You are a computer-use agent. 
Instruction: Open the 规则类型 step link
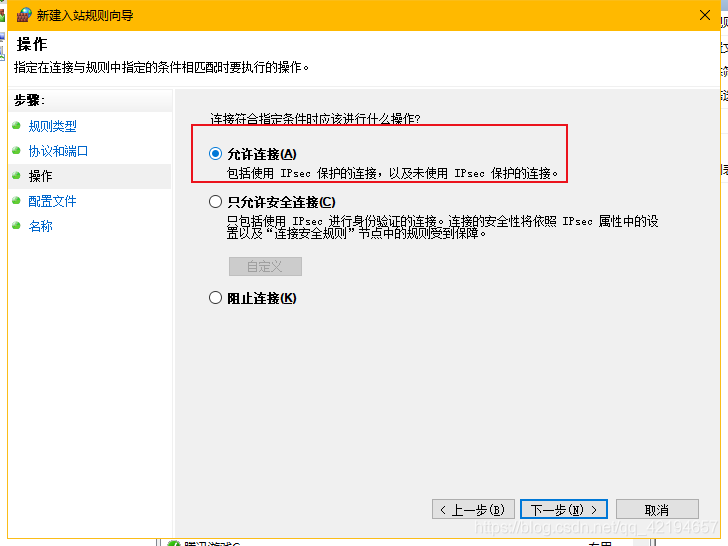point(52,126)
